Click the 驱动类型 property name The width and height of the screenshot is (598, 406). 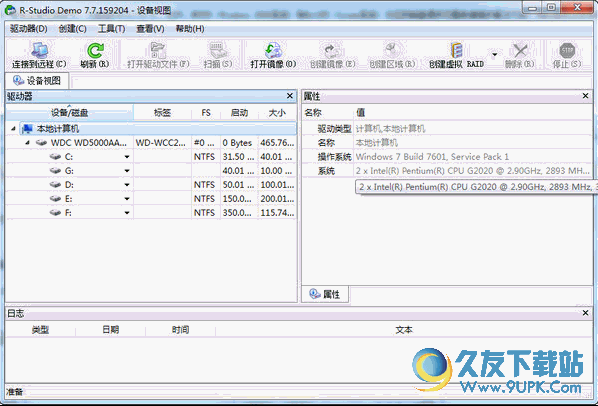(x=334, y=129)
